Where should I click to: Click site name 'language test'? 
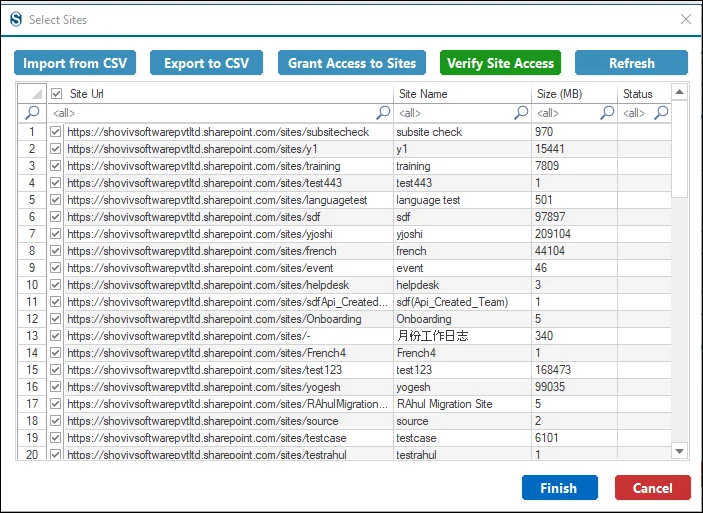(x=428, y=200)
